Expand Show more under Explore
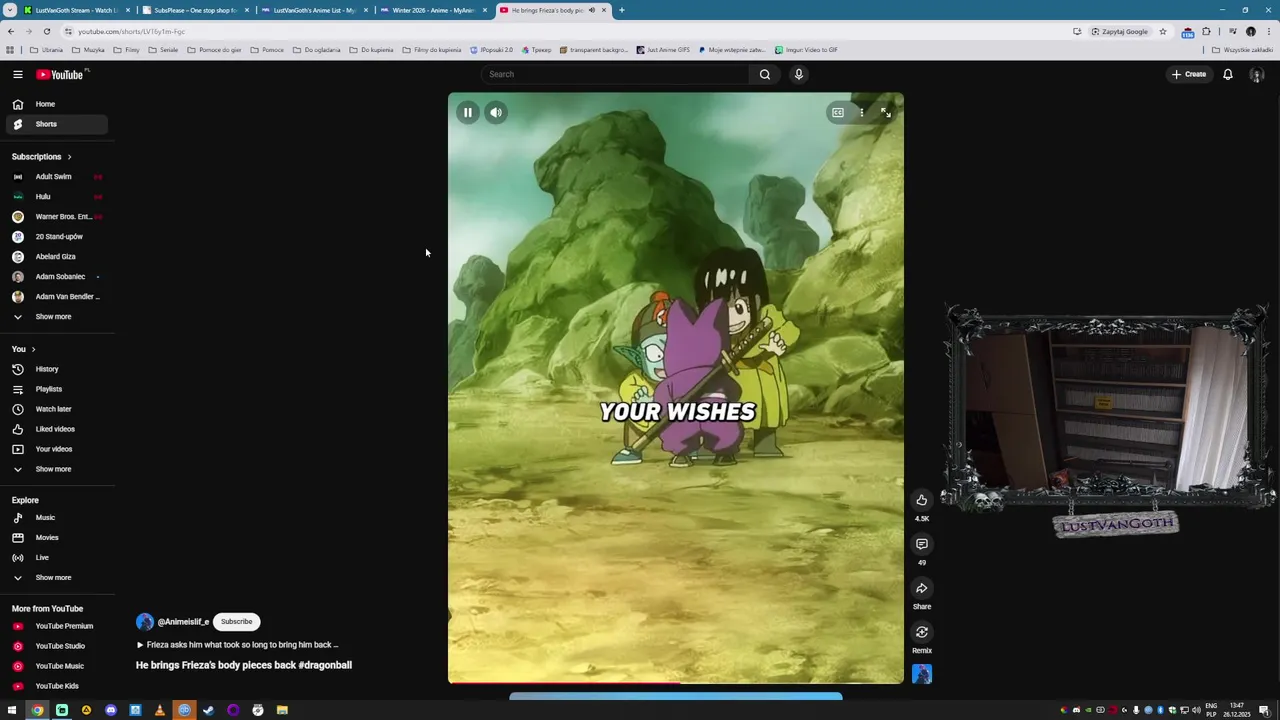 [56, 578]
